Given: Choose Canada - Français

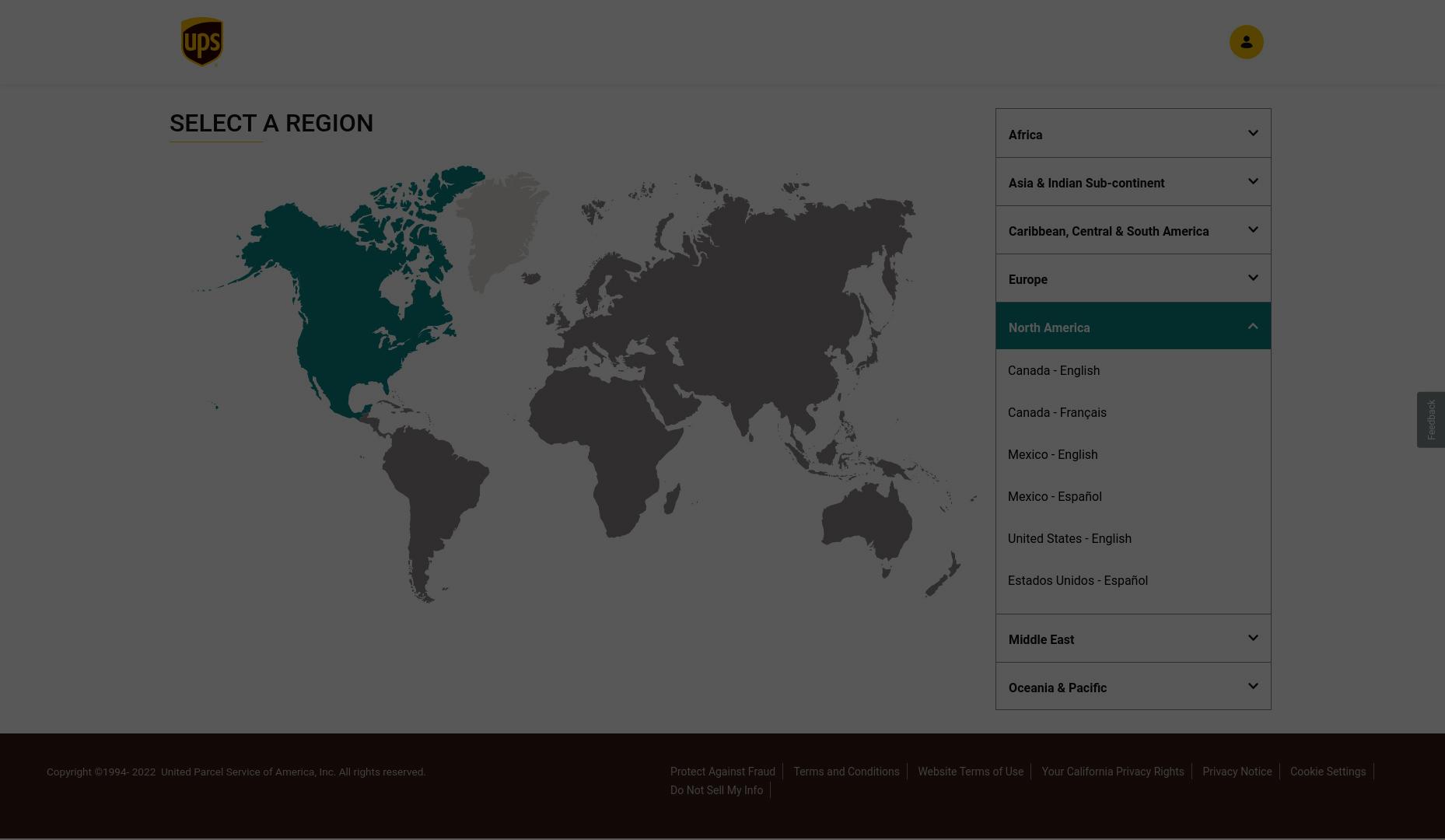Looking at the screenshot, I should click(1057, 413).
